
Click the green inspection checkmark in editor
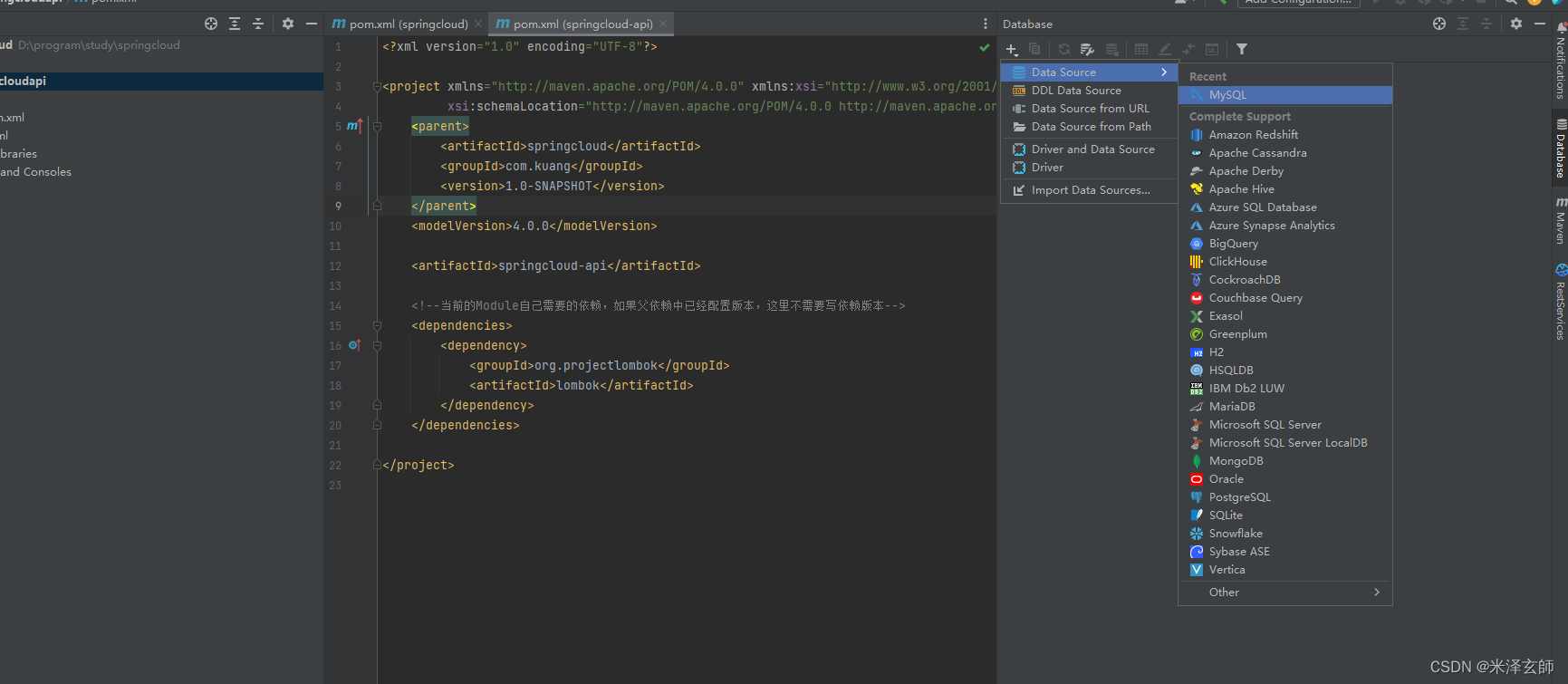point(984,47)
